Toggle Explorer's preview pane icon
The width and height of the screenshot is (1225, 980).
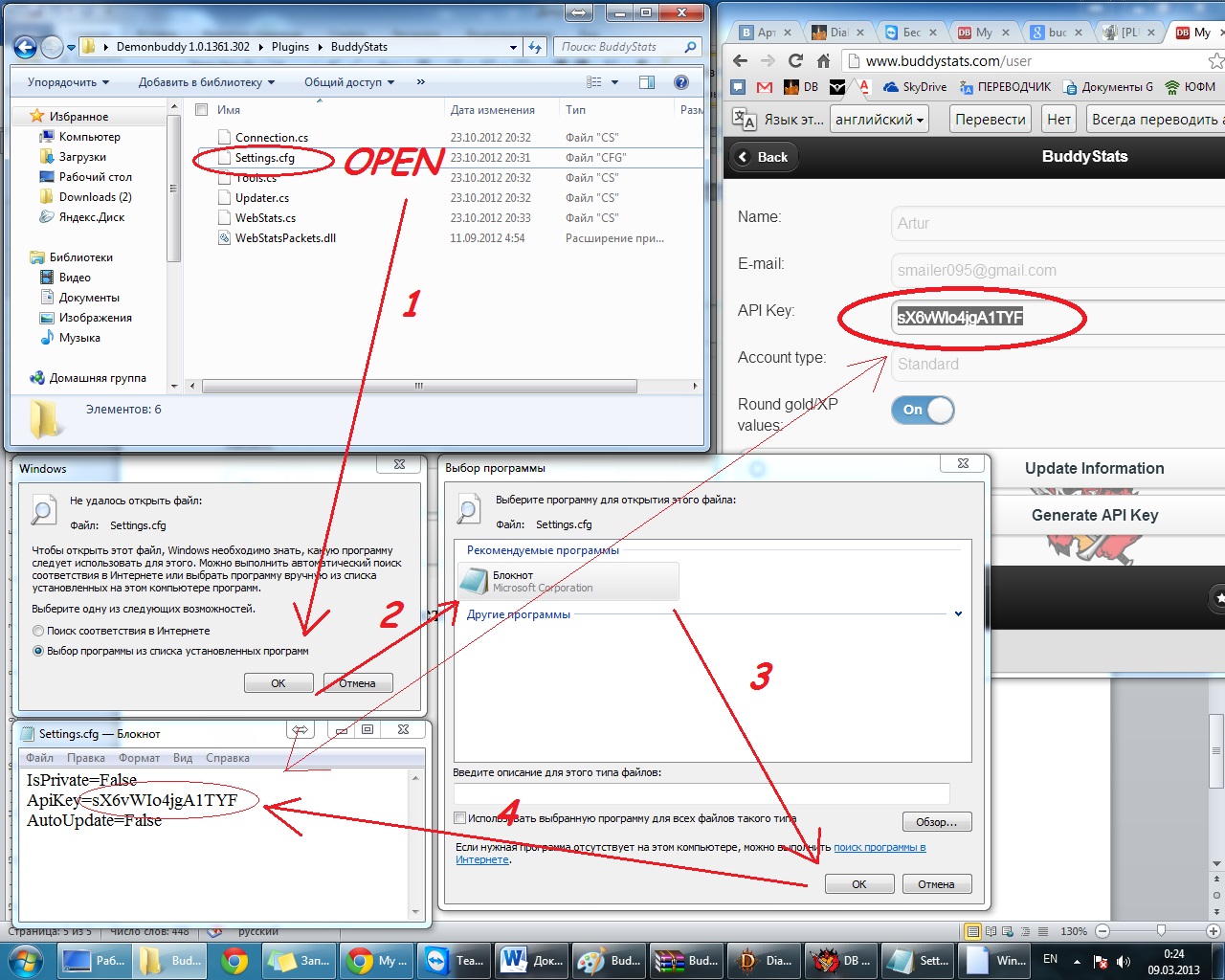click(x=647, y=82)
